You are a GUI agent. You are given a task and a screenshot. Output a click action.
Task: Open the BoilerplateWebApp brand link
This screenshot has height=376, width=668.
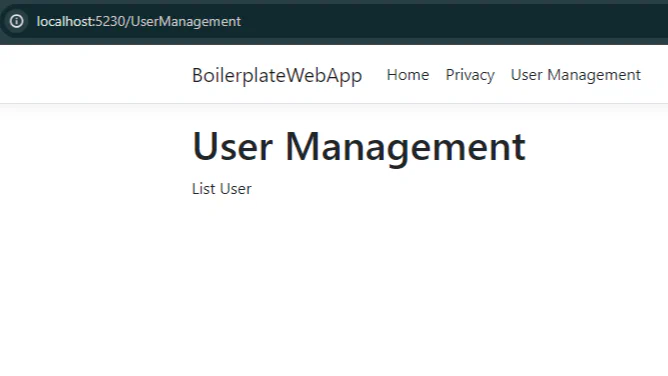click(277, 75)
